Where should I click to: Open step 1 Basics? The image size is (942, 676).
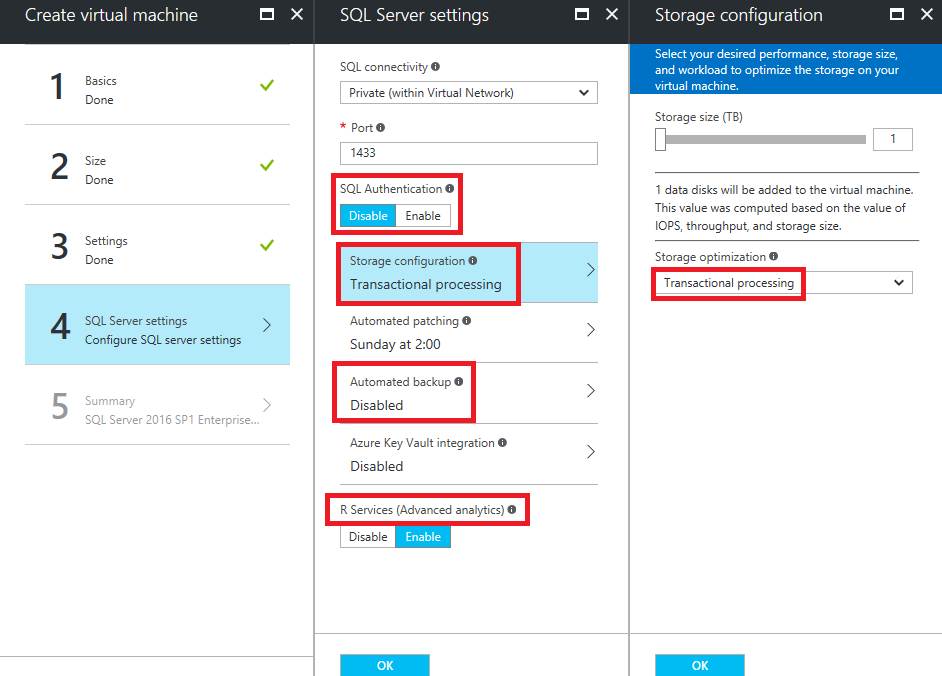click(x=157, y=85)
